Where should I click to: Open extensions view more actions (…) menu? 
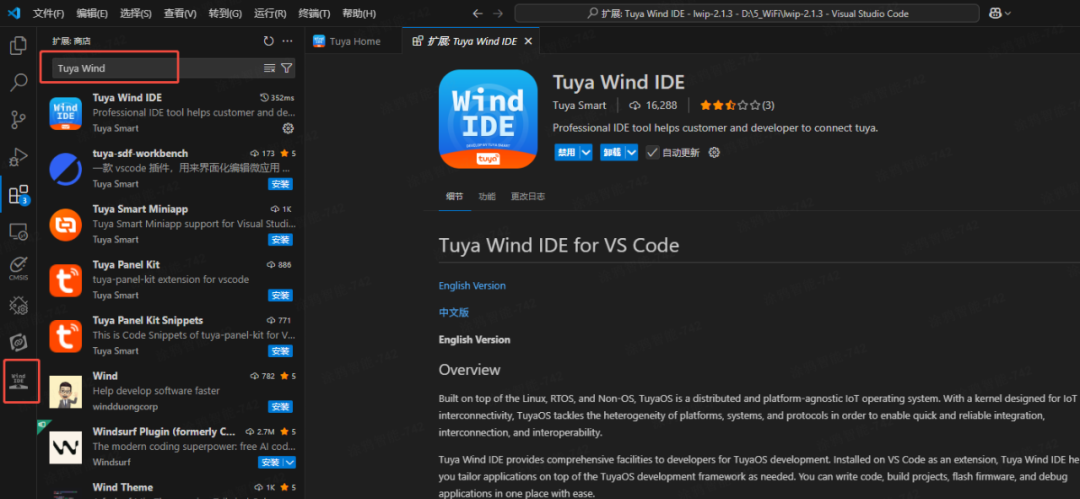287,41
